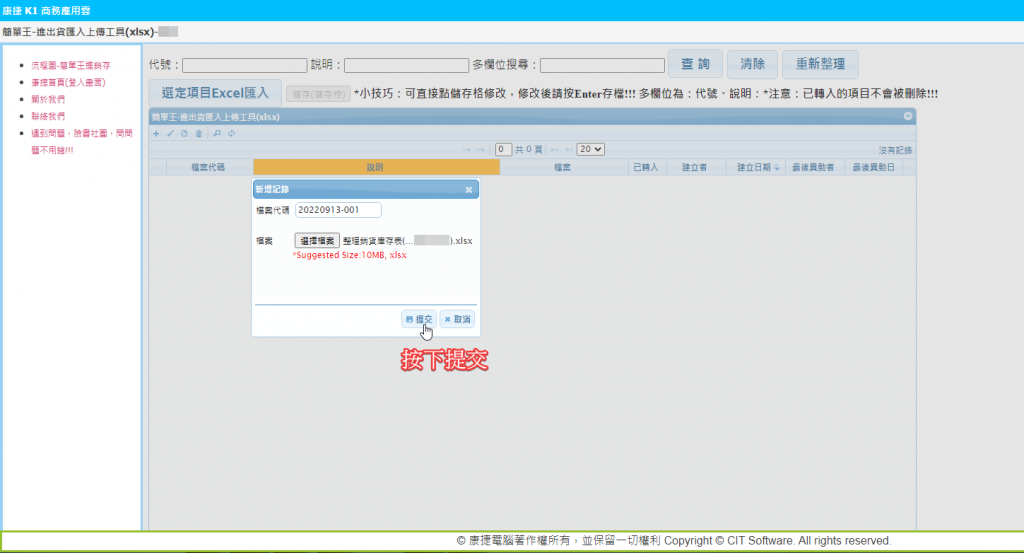This screenshot has width=1024, height=553.
Task: Click the edit pencil icon in grid toolbar
Action: click(x=170, y=133)
